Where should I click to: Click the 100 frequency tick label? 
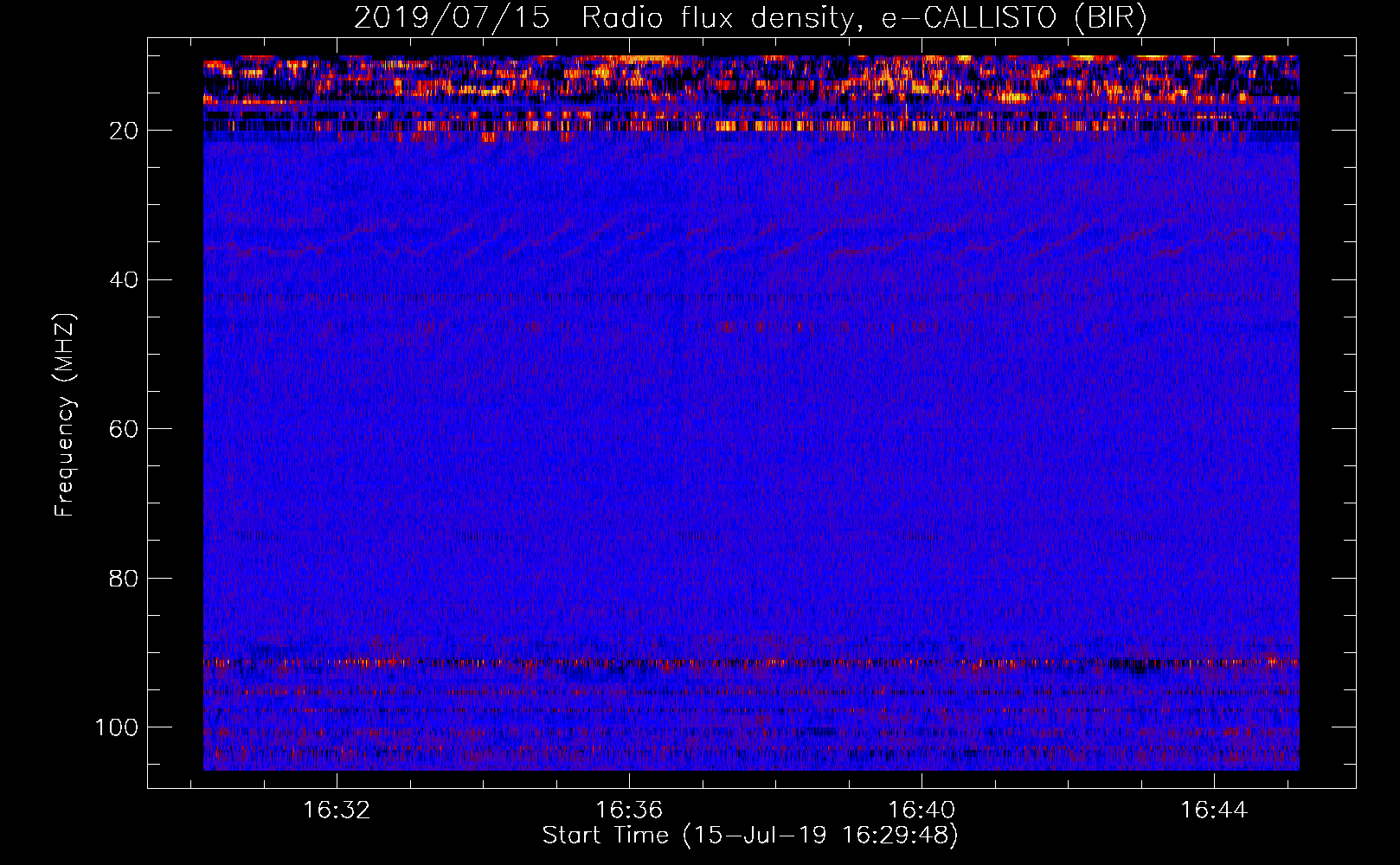pyautogui.click(x=117, y=727)
